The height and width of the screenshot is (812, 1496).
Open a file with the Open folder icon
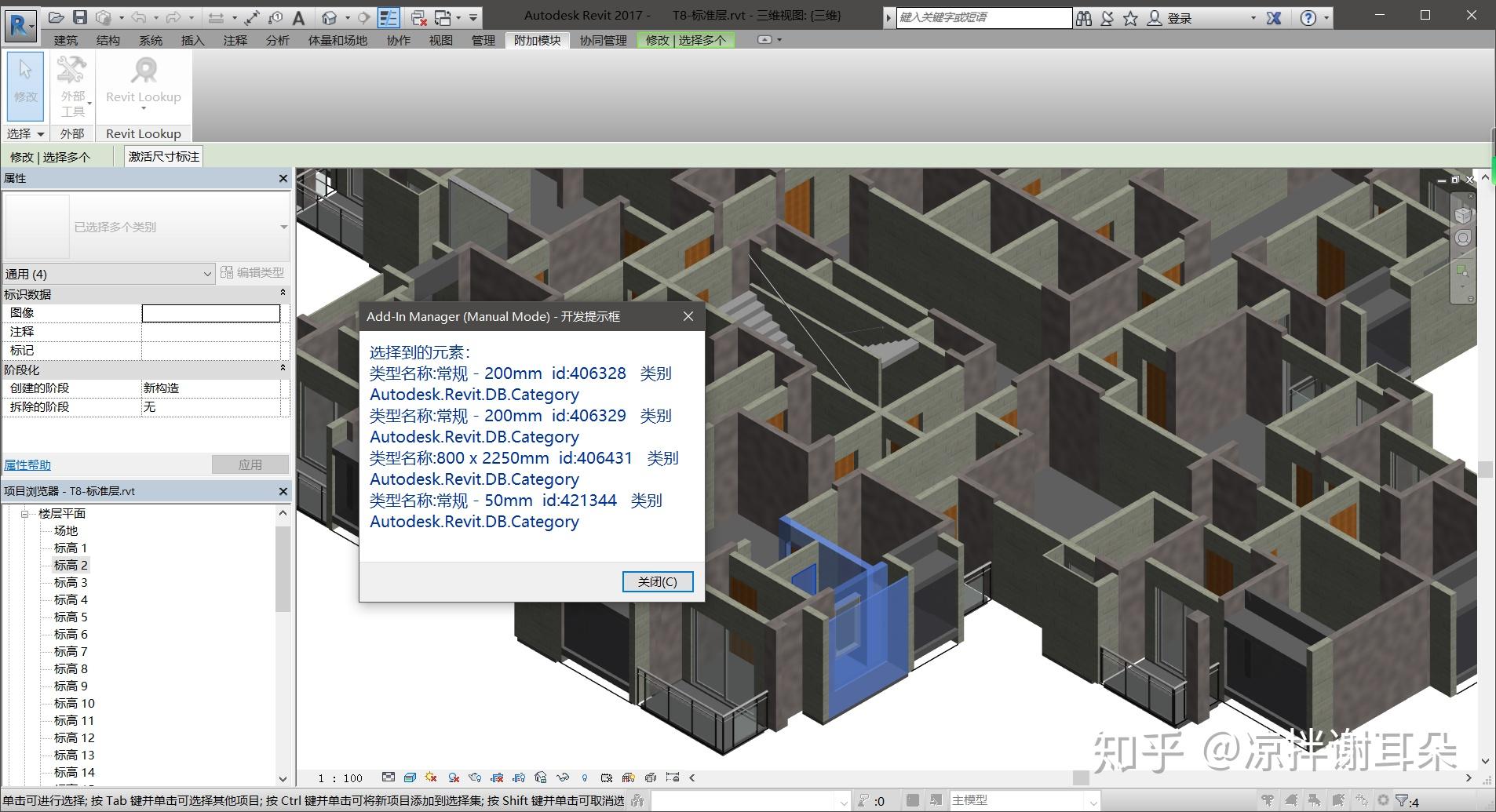pyautogui.click(x=56, y=16)
